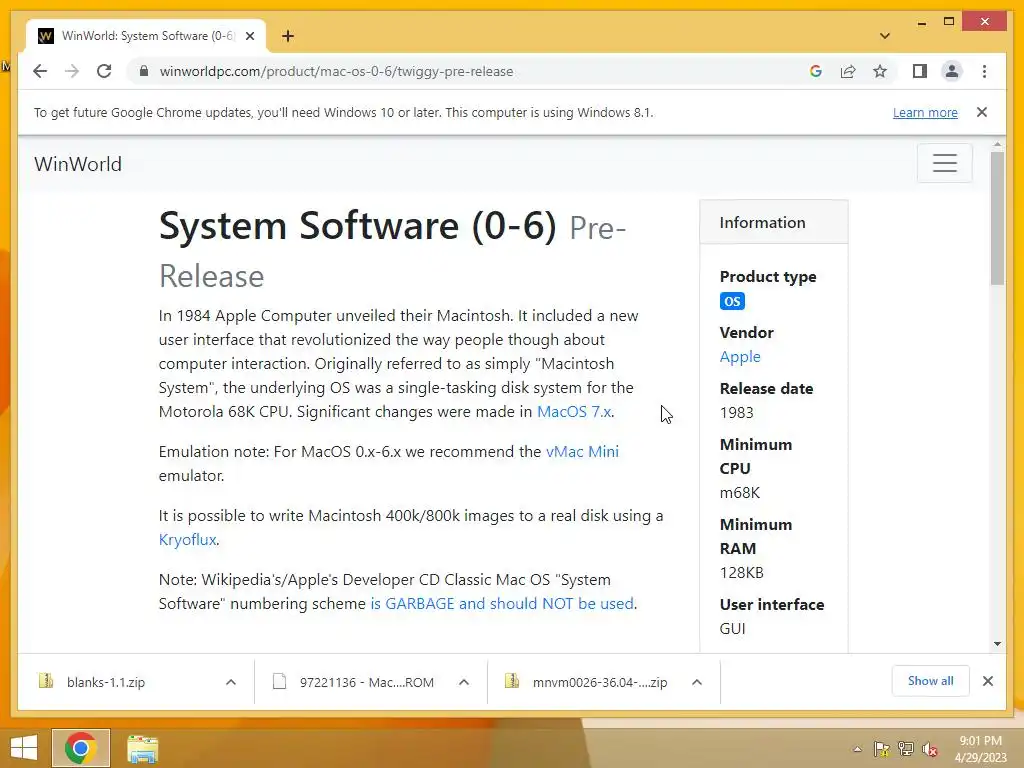Screen dimensions: 1024x768
Task: Share this page icon
Action: pyautogui.click(x=848, y=71)
